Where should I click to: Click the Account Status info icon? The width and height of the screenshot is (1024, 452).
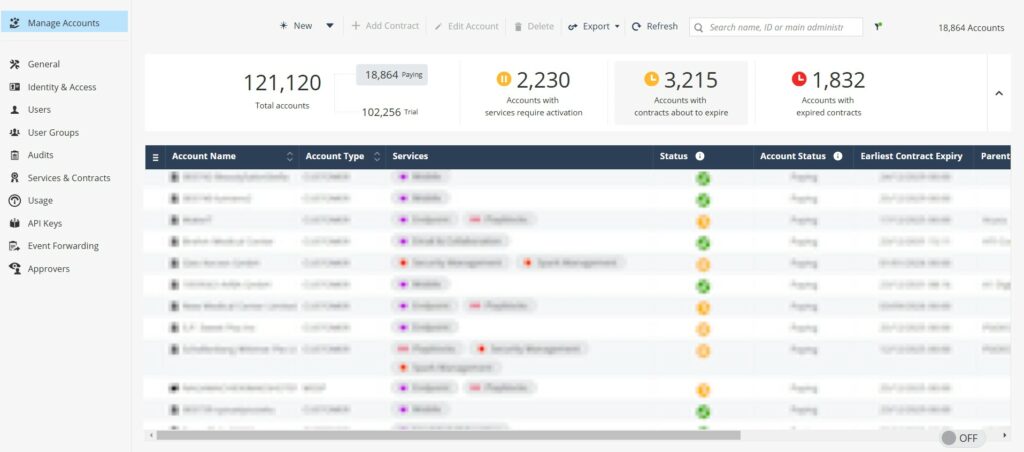837,156
